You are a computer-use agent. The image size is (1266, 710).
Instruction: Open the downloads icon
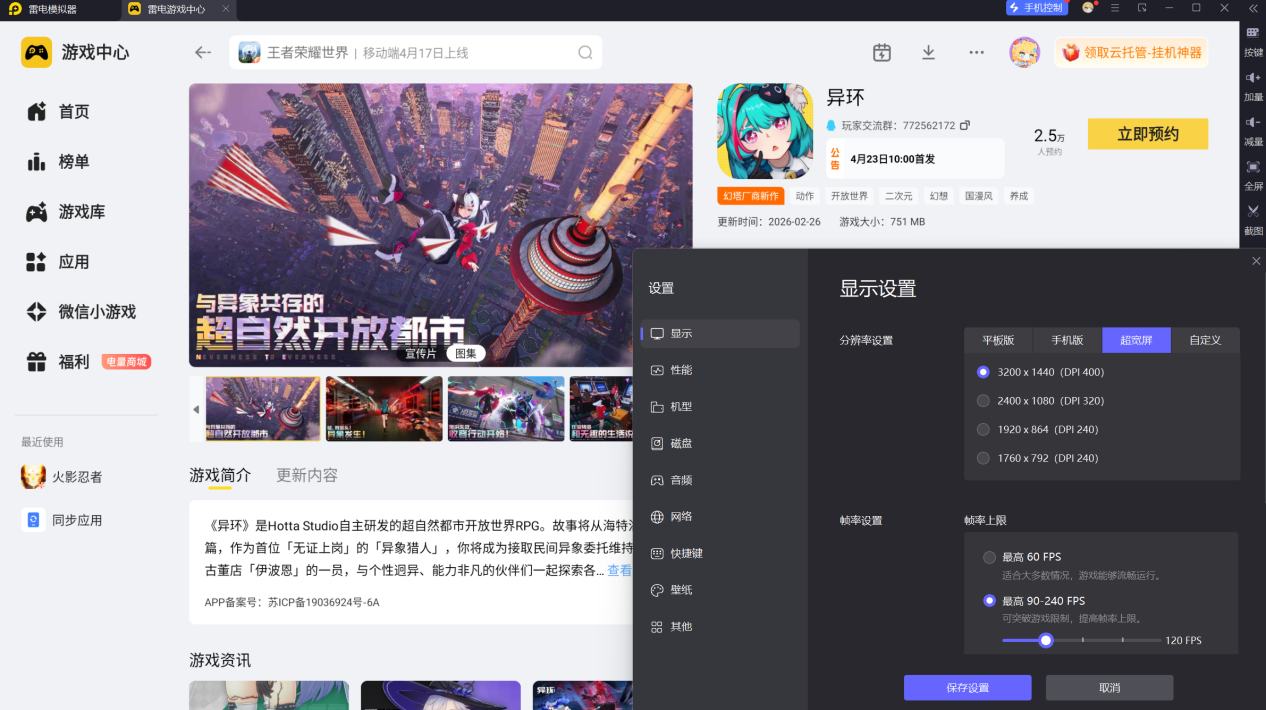click(x=928, y=52)
